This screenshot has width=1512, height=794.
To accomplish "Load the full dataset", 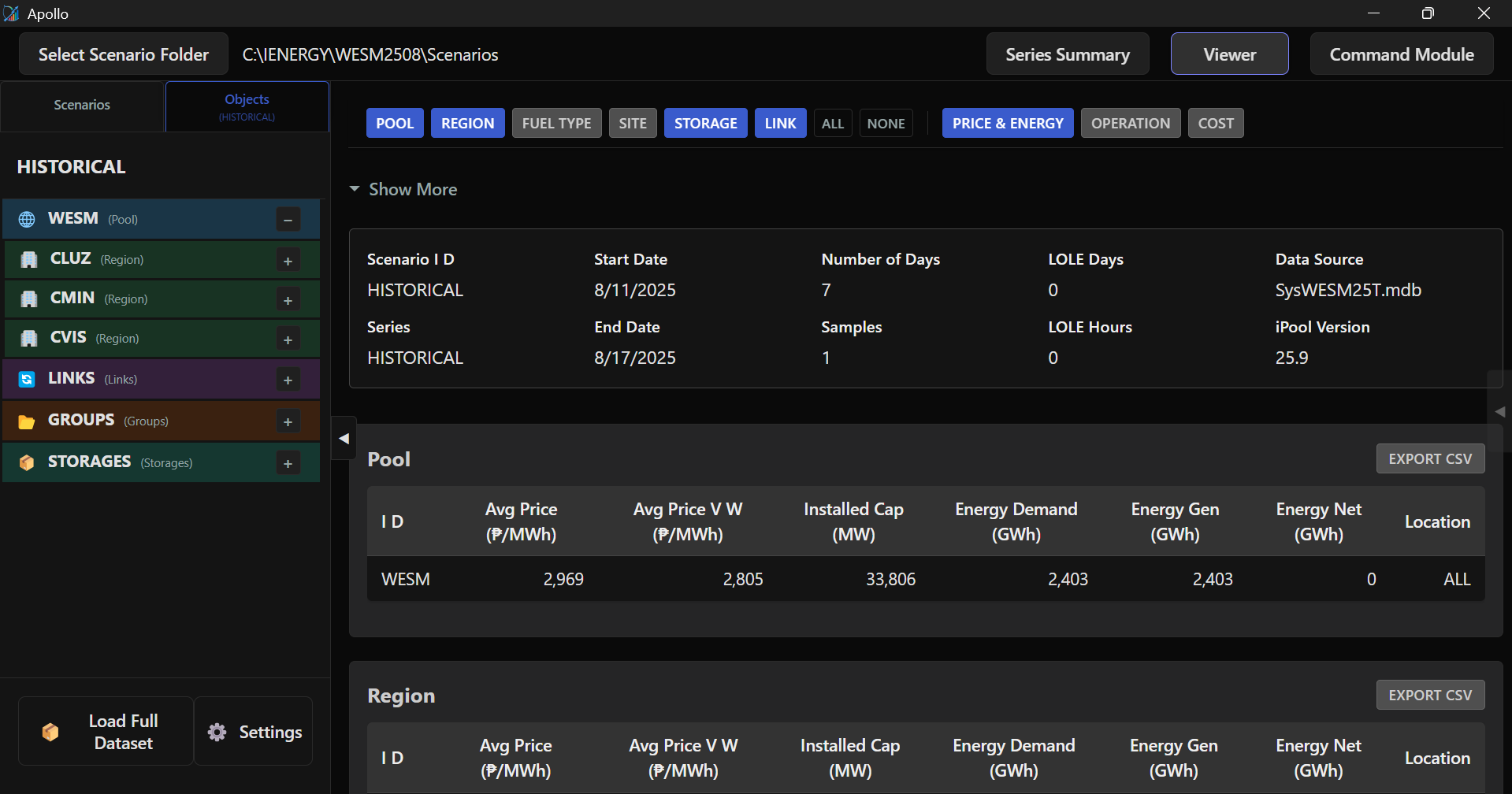I will [106, 731].
